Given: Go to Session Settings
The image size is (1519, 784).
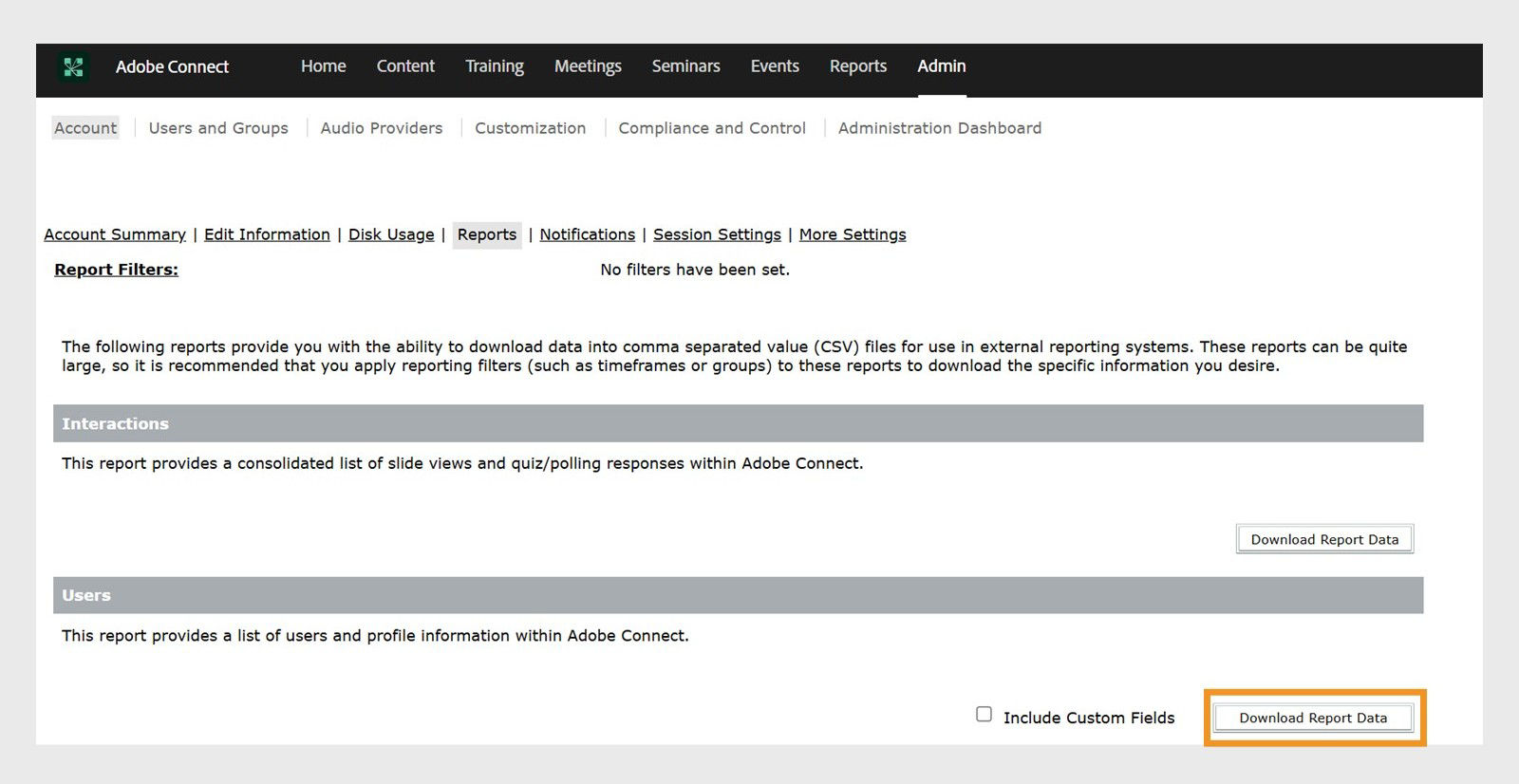Looking at the screenshot, I should [x=717, y=234].
